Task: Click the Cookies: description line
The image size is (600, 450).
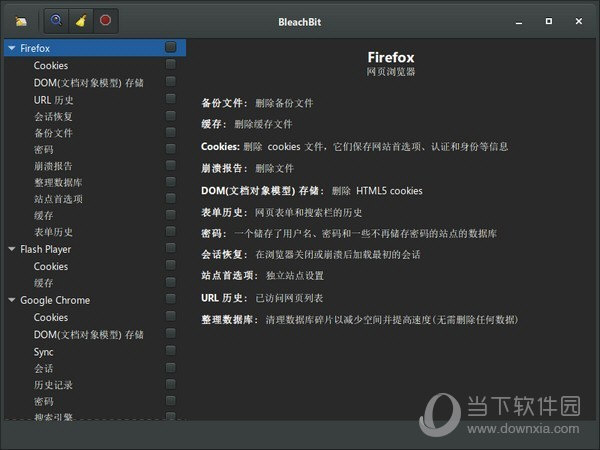Action: click(x=355, y=147)
